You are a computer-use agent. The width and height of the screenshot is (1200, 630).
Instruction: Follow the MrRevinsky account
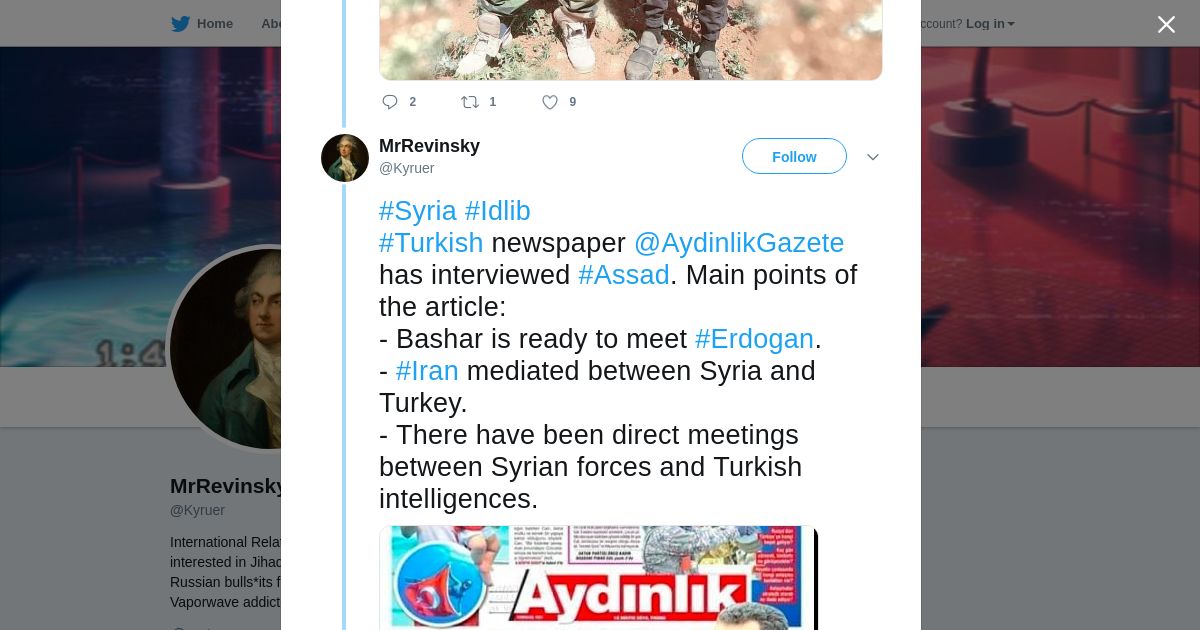(794, 156)
